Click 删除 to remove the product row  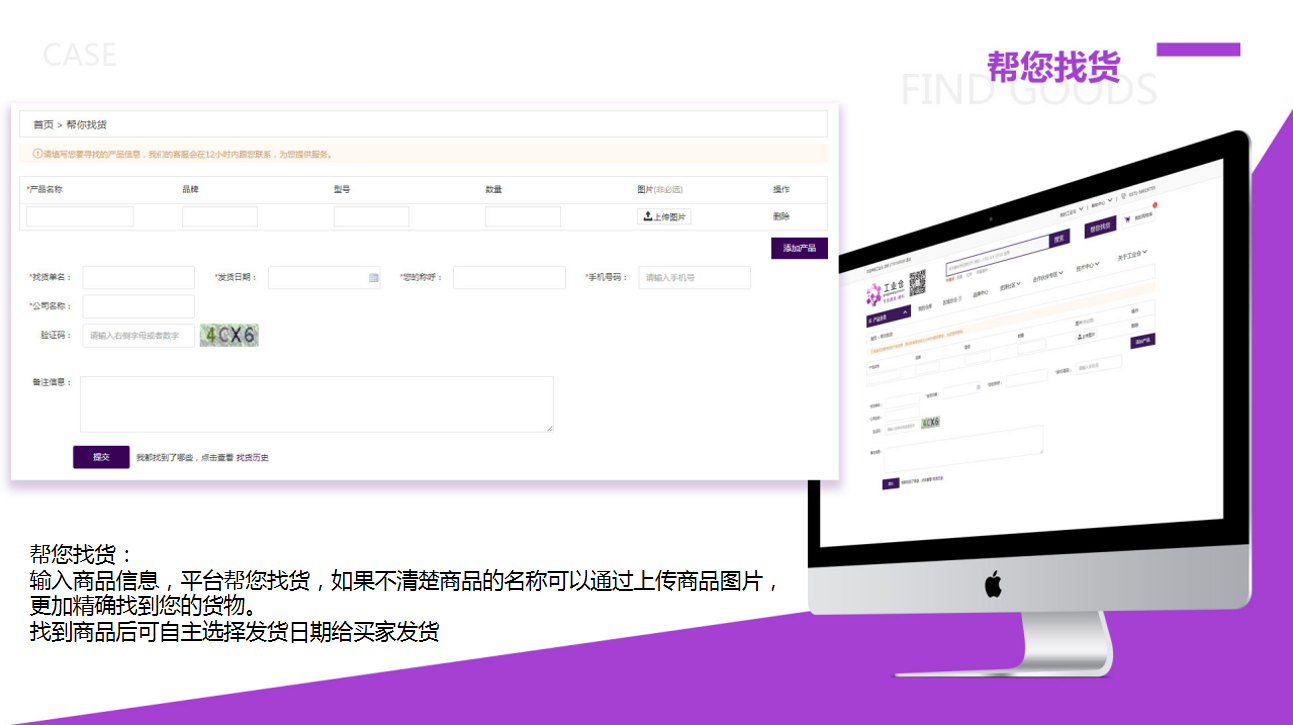781,217
